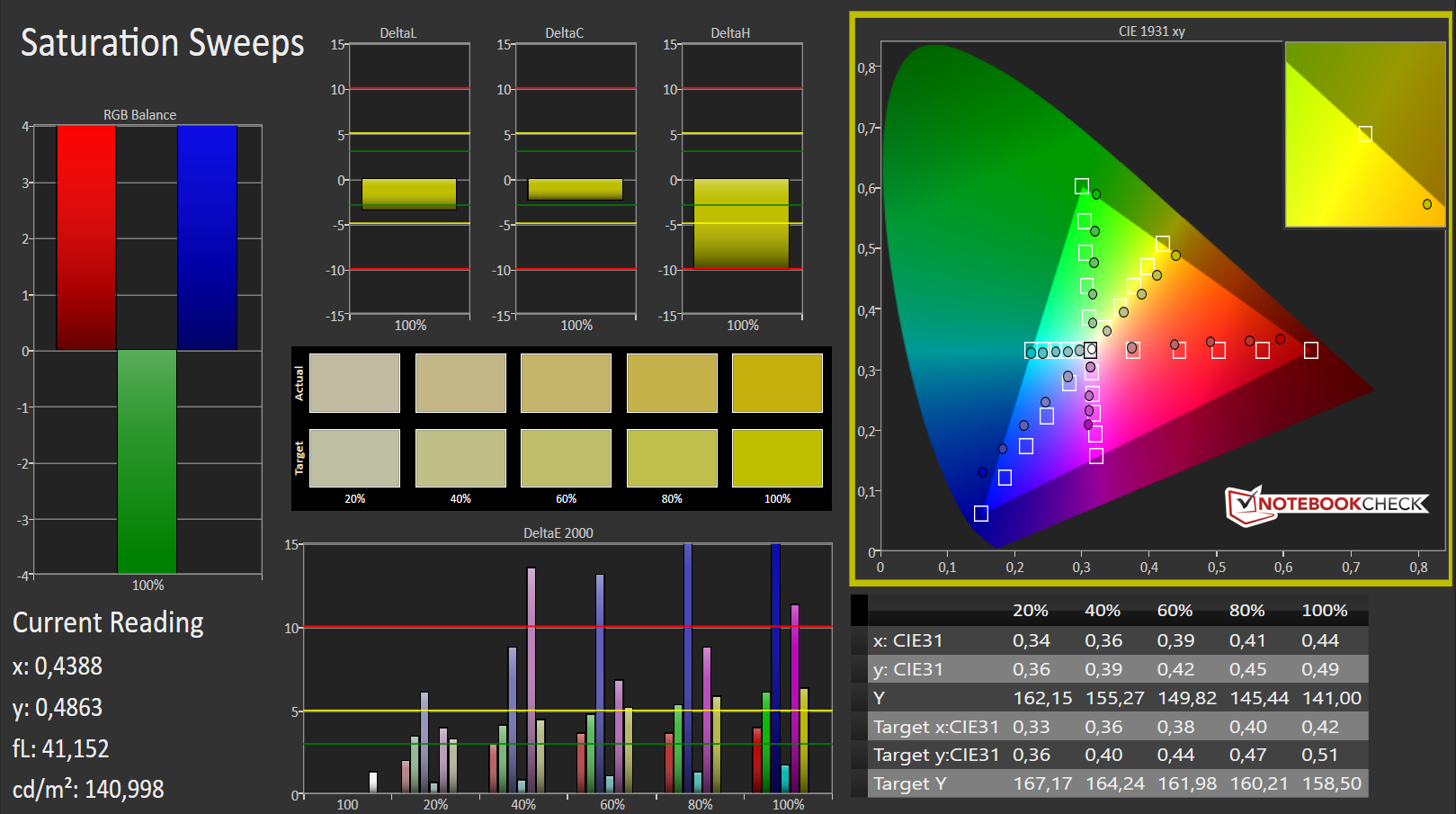This screenshot has height=814, width=1456.
Task: Click the 'x: CIE31' row label
Action: 907,640
